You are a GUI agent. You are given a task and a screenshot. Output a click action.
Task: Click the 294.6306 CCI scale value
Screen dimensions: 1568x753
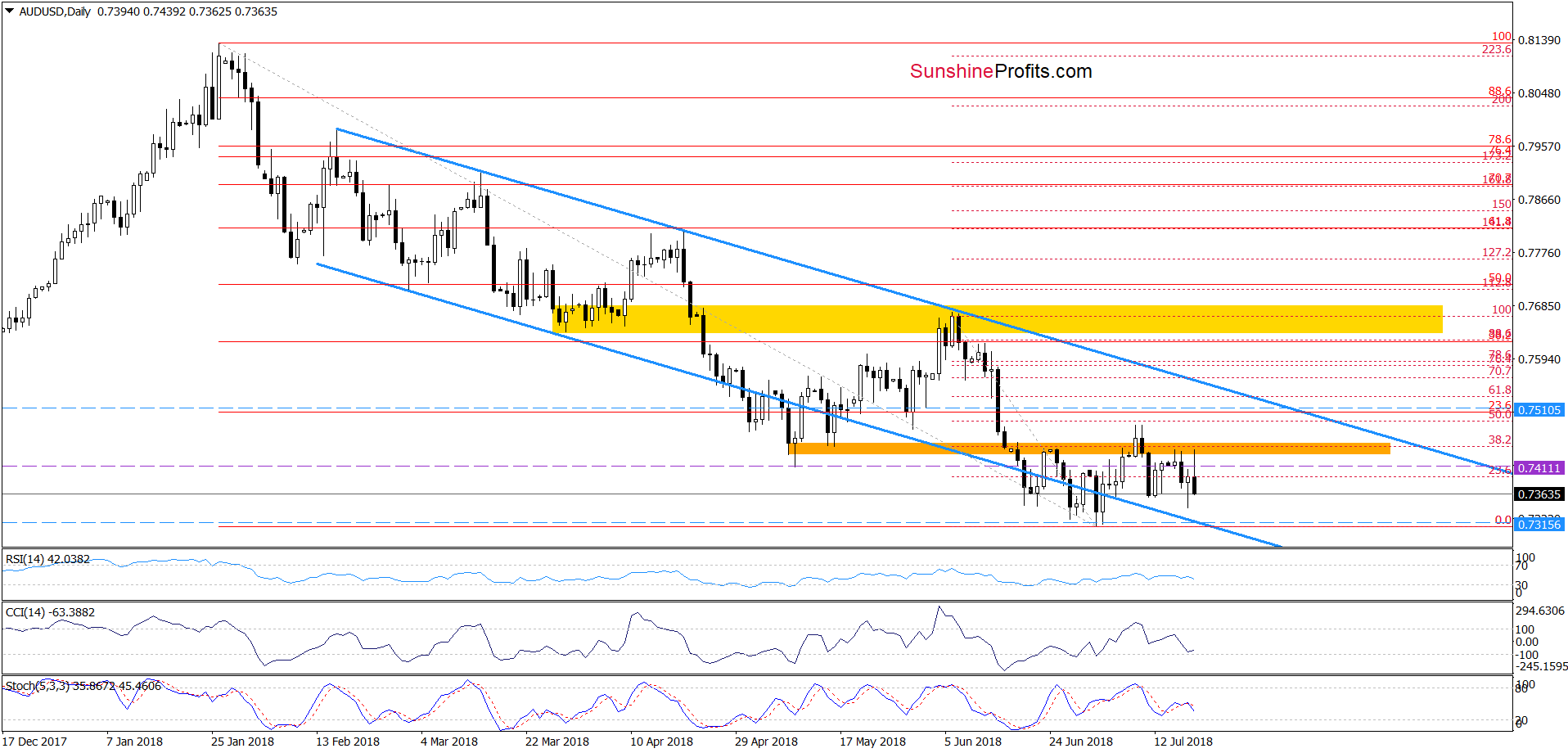pyautogui.click(x=1540, y=611)
